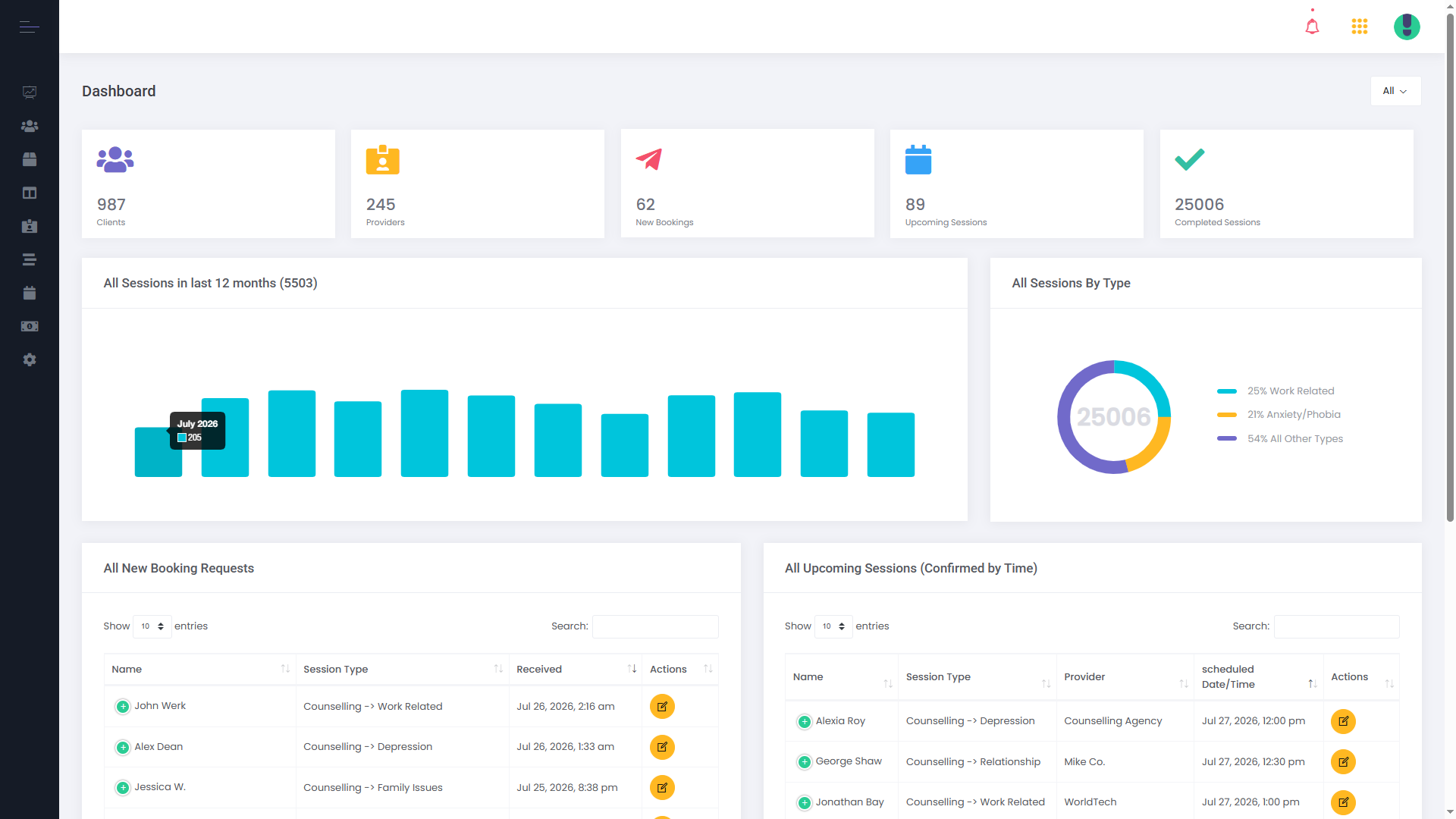1456x819 pixels.
Task: Open the hamburger menu in the sidebar
Action: [29, 27]
